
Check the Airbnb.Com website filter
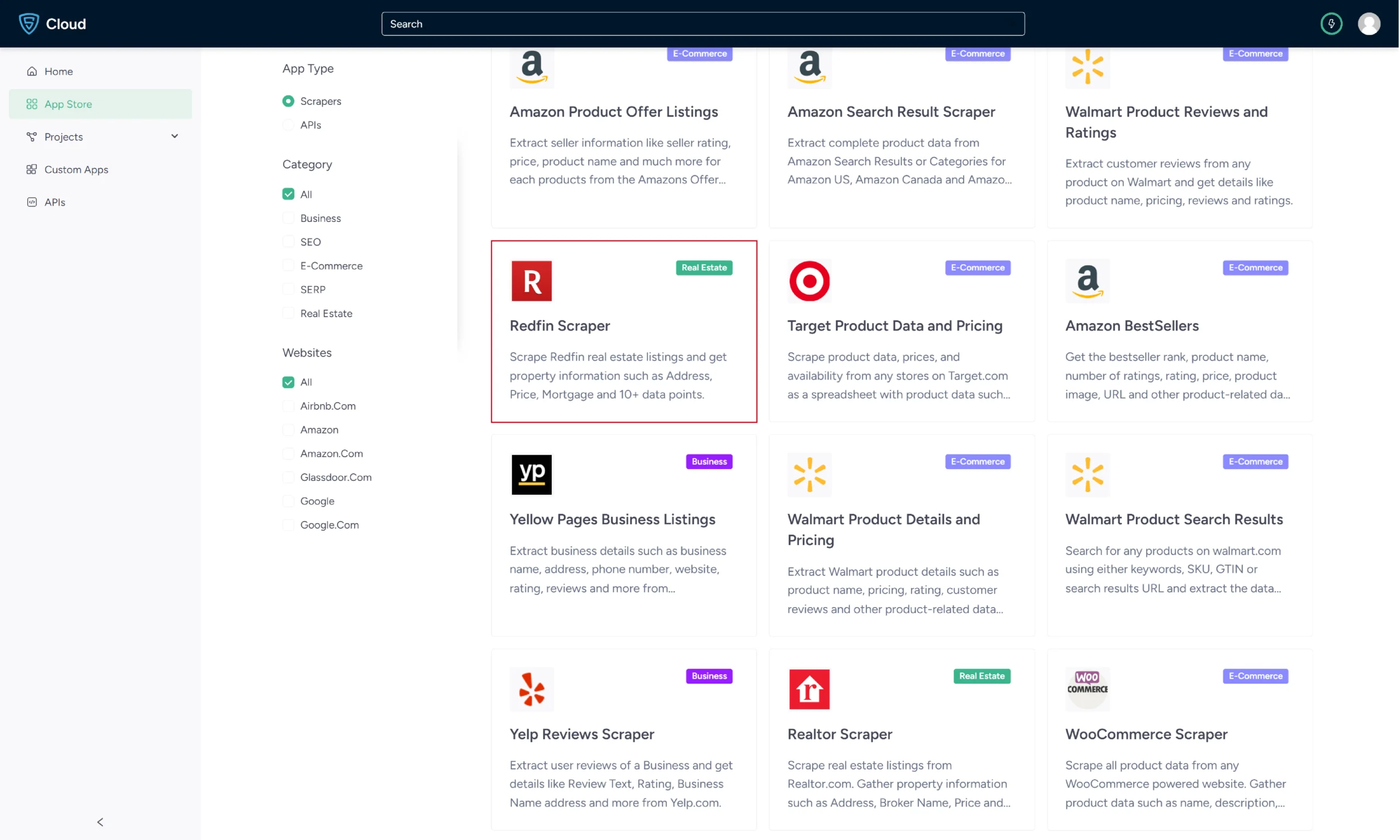[x=288, y=406]
